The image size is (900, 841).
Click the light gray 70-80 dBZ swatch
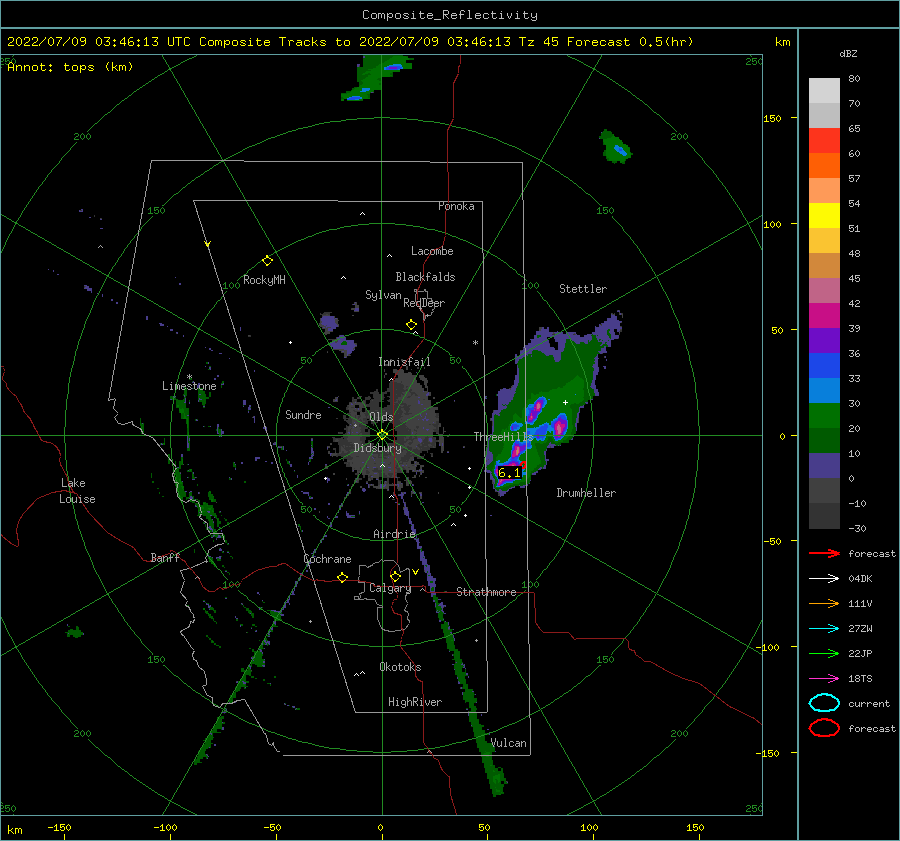coord(824,91)
